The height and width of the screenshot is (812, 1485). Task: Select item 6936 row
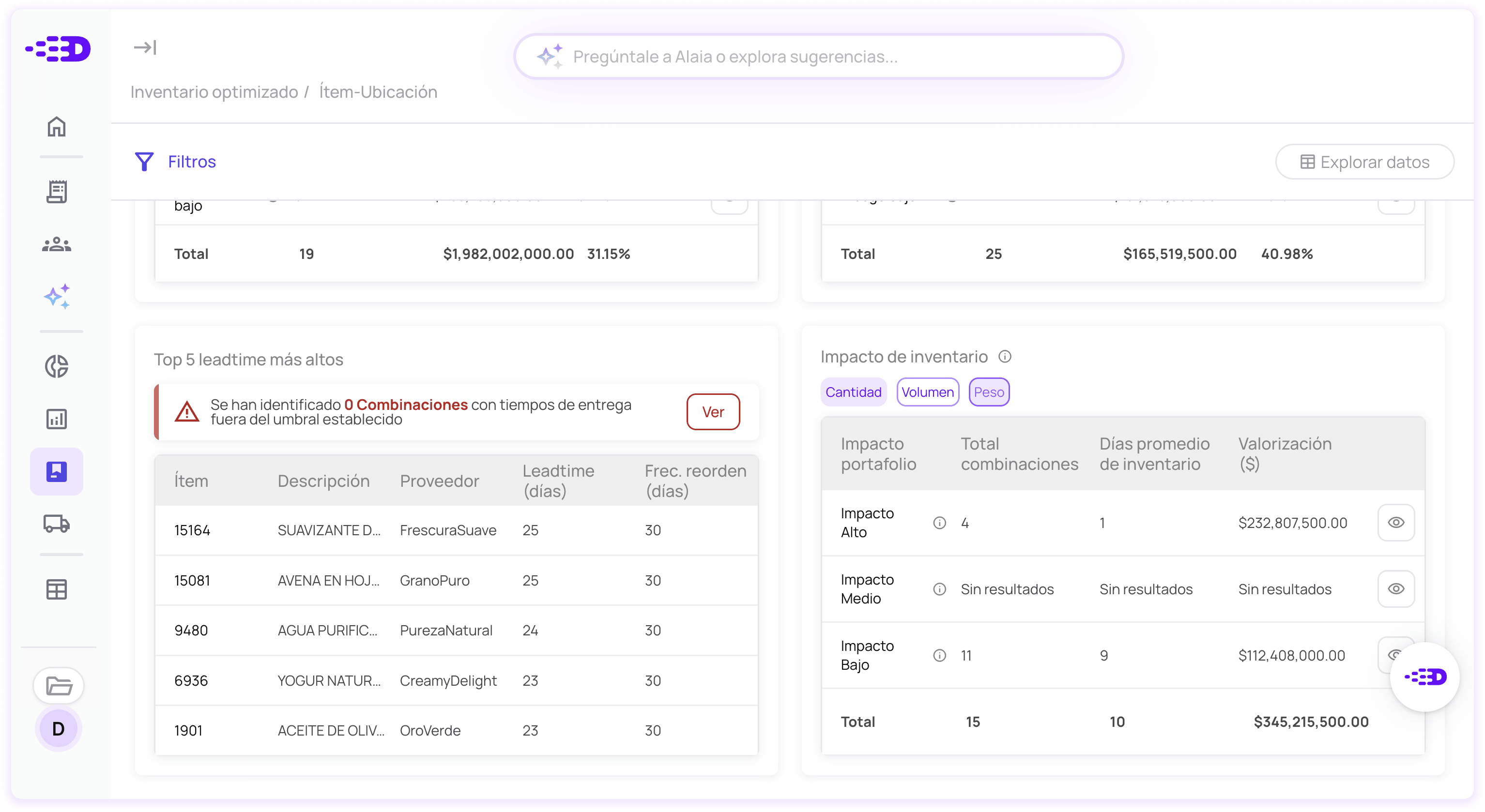coord(456,680)
